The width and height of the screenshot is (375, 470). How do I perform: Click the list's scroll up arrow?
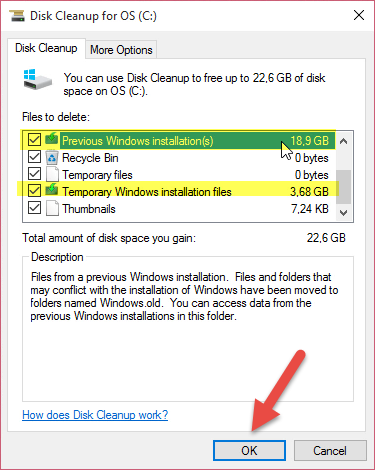click(x=344, y=141)
